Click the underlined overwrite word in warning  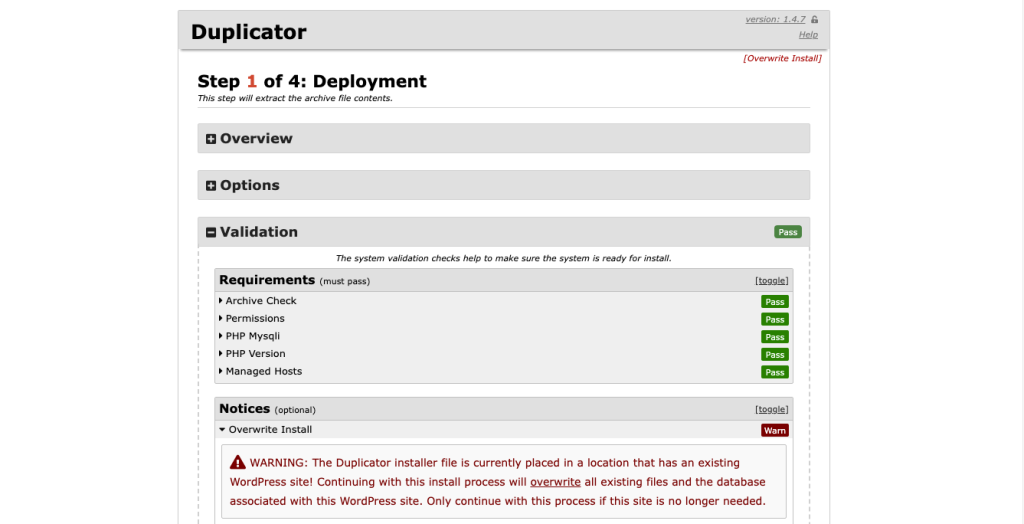[555, 482]
